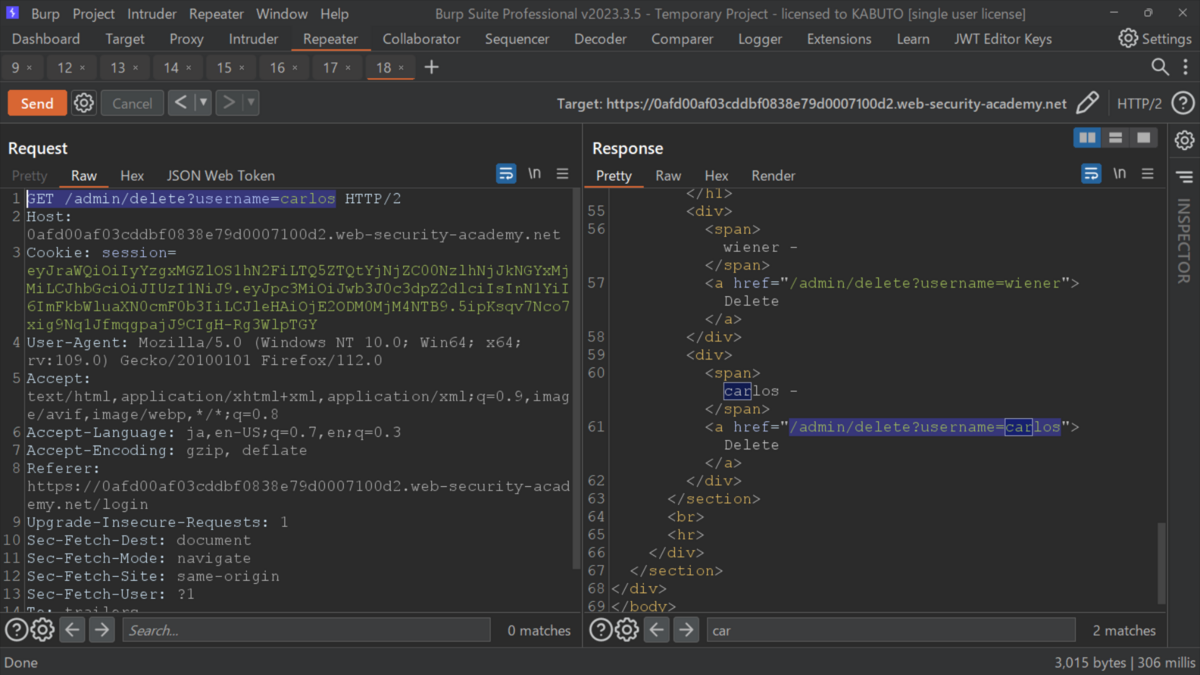Close Repeater tab 9
Screen dimensions: 1200x675
pyautogui.click(x=29, y=68)
